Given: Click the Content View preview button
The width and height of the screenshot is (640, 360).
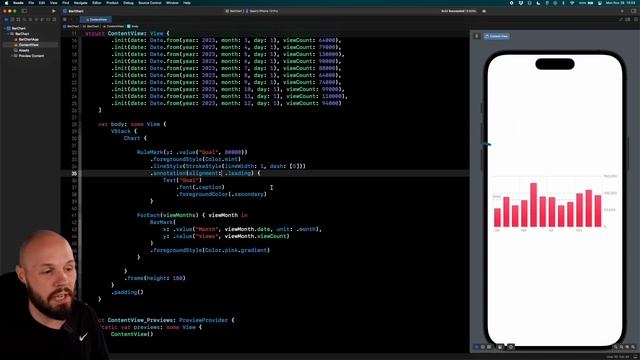Looking at the screenshot, I should [497, 36].
